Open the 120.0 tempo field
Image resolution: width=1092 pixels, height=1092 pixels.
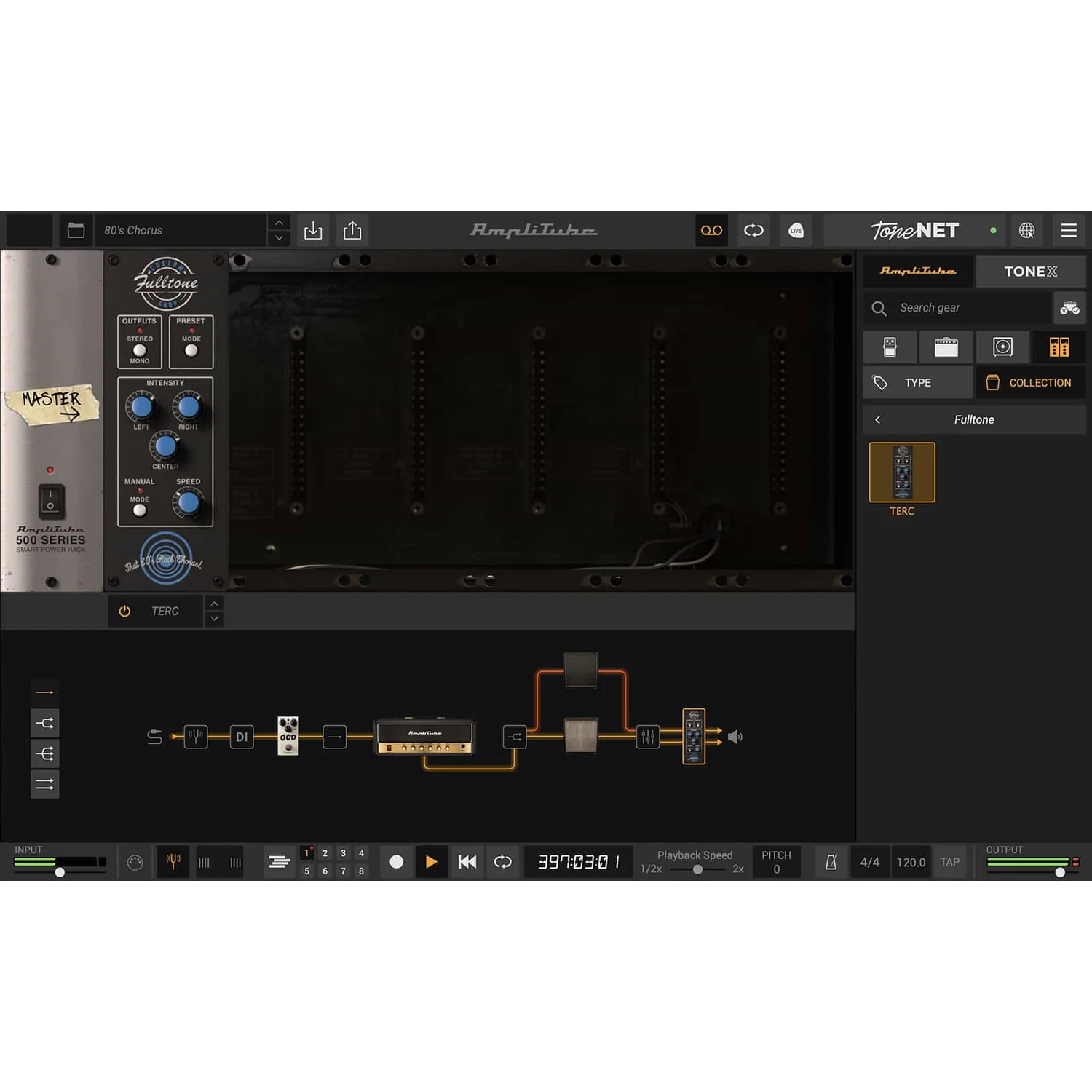911,862
